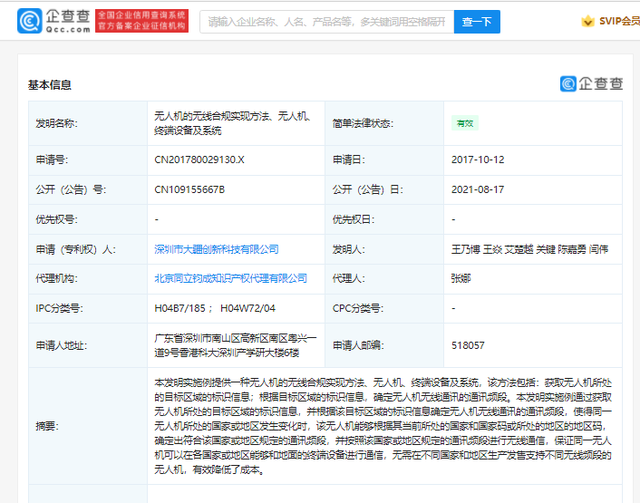Screen dimensions: 640x503
Task: Click the publication date 2021-08-17
Action: [477, 189]
